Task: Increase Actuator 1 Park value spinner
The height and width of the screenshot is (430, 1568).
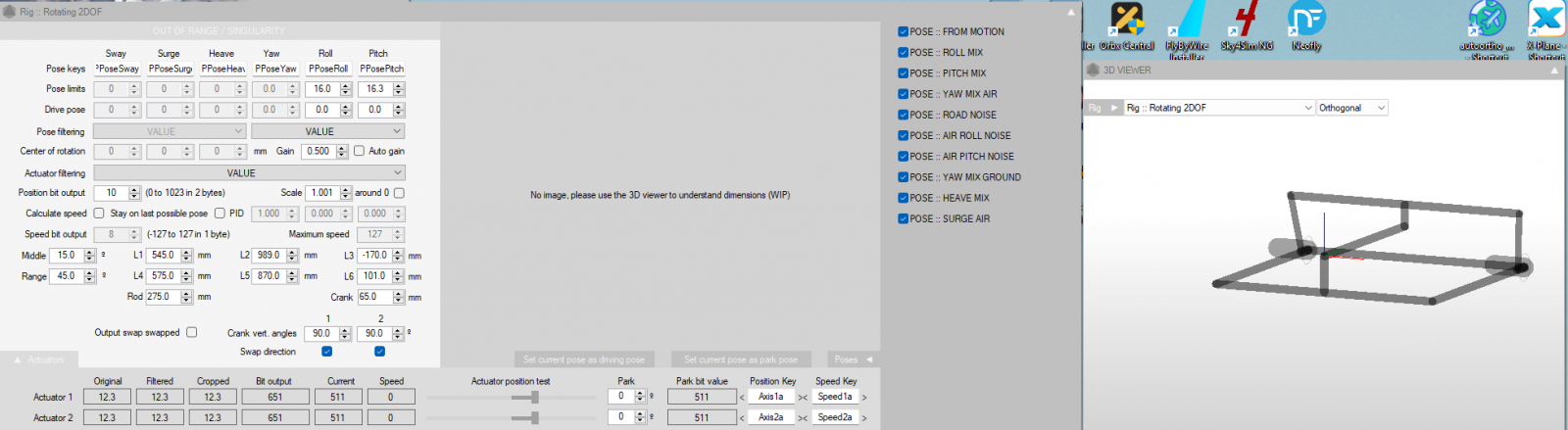Action: click(x=641, y=394)
